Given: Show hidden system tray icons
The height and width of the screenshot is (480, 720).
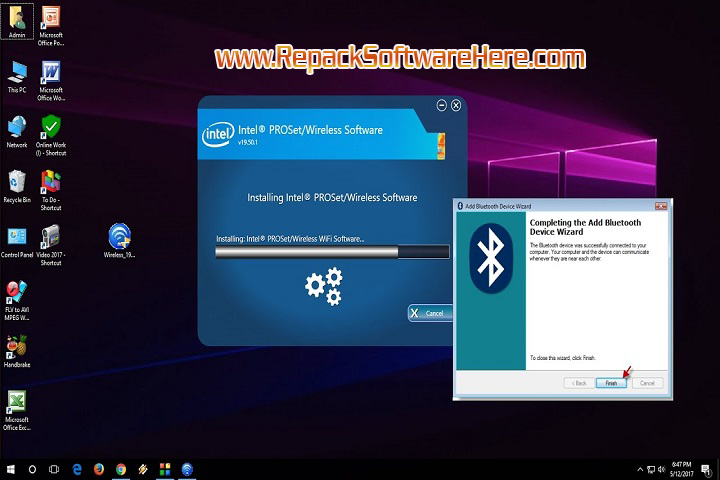Looking at the screenshot, I should 640,469.
